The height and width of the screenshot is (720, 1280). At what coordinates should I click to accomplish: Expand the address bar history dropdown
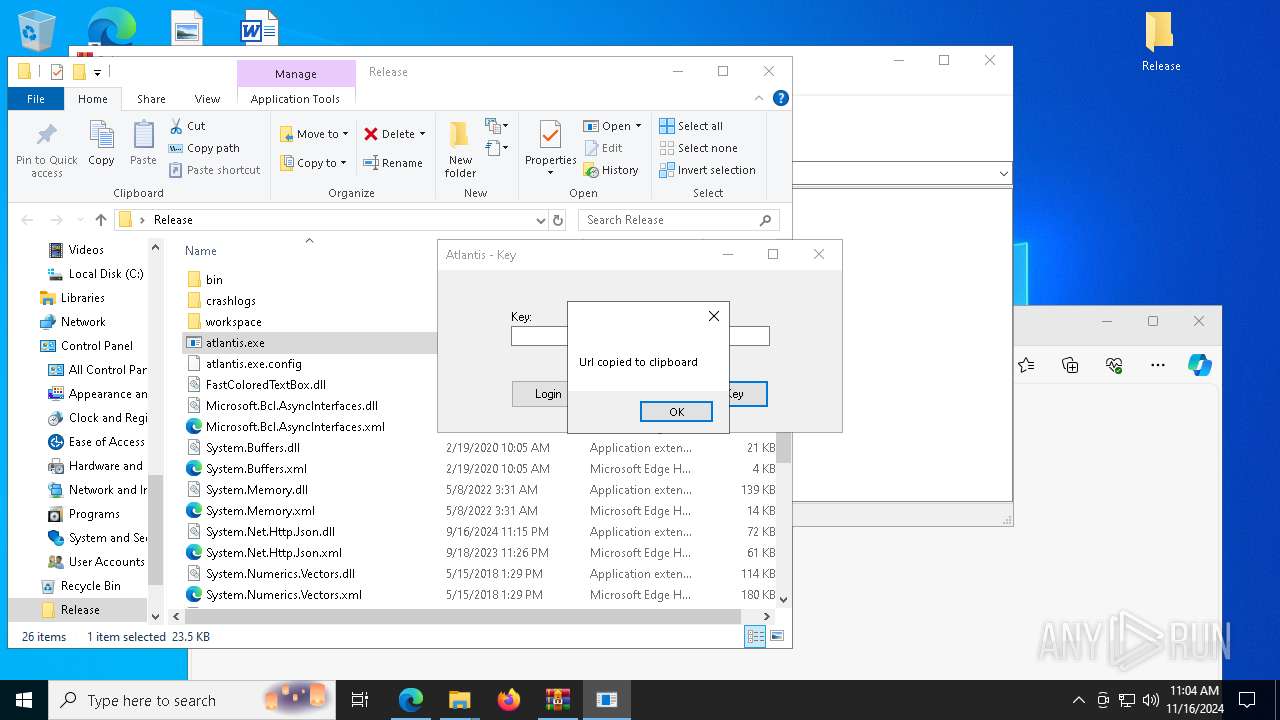click(540, 220)
